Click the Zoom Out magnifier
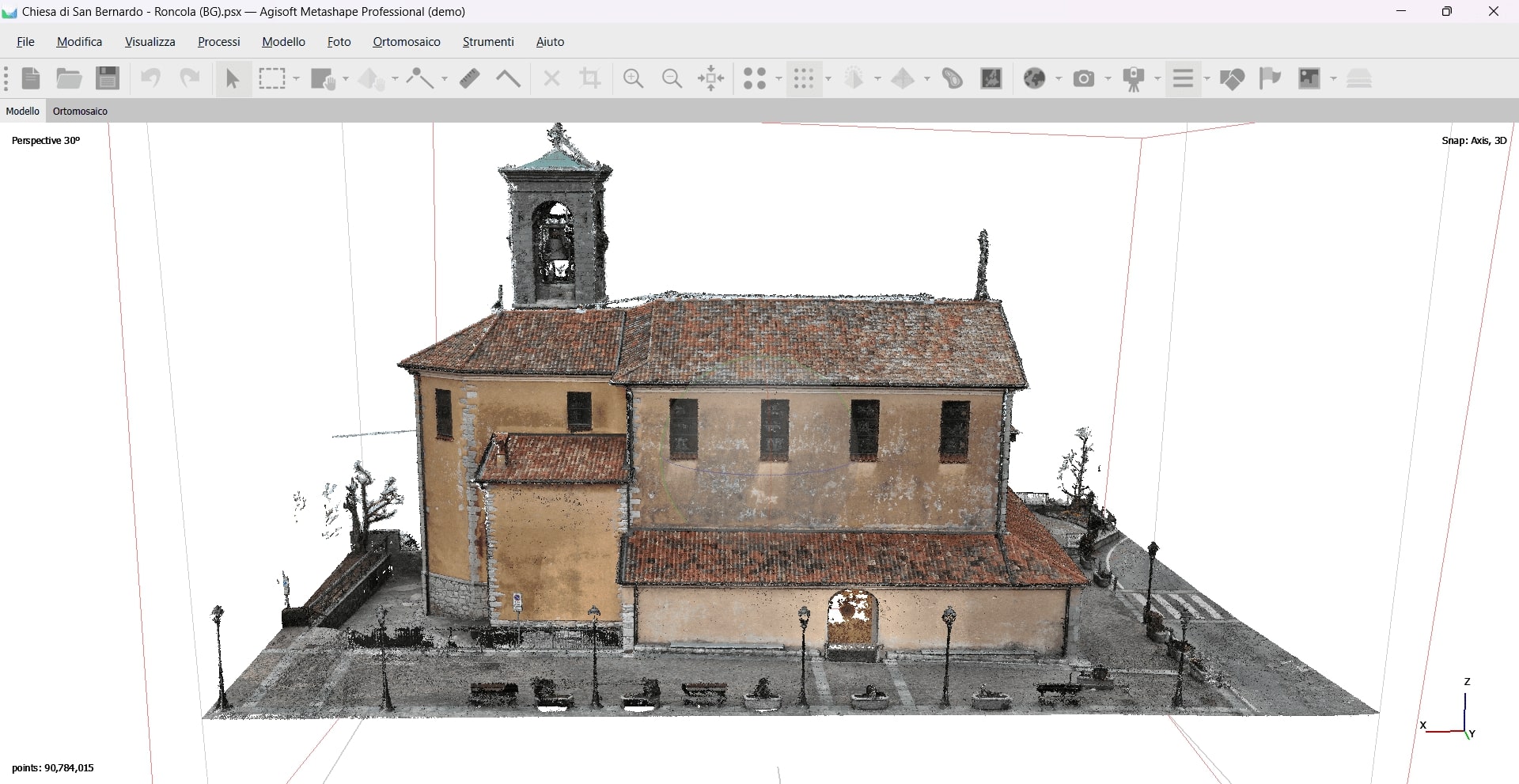Image resolution: width=1519 pixels, height=784 pixels. tap(672, 79)
